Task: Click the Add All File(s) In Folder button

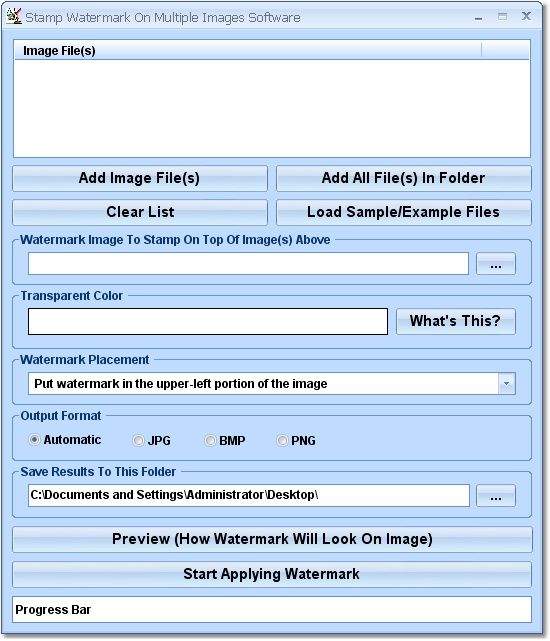Action: (x=404, y=178)
